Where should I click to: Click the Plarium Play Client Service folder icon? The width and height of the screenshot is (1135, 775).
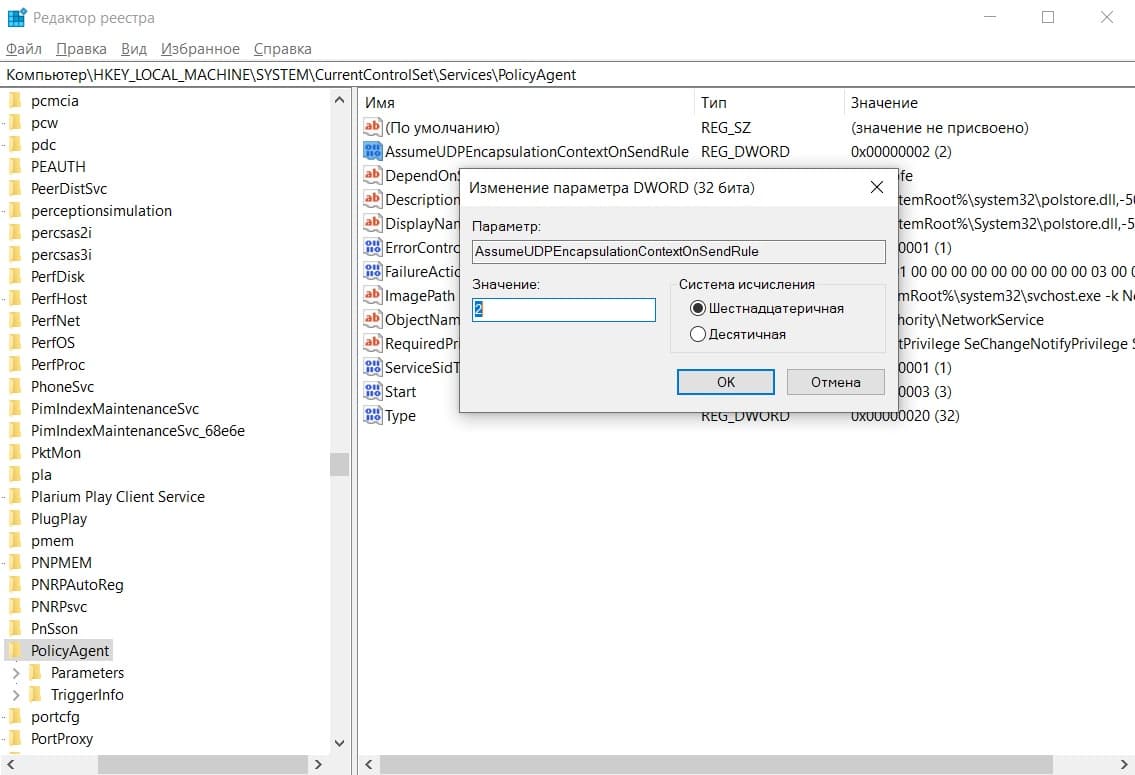[15, 497]
